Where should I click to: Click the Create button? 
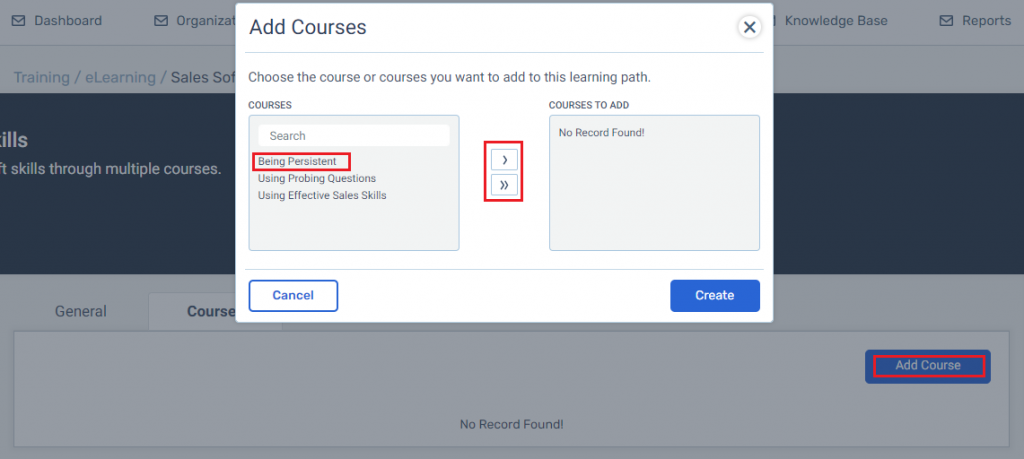pos(715,296)
